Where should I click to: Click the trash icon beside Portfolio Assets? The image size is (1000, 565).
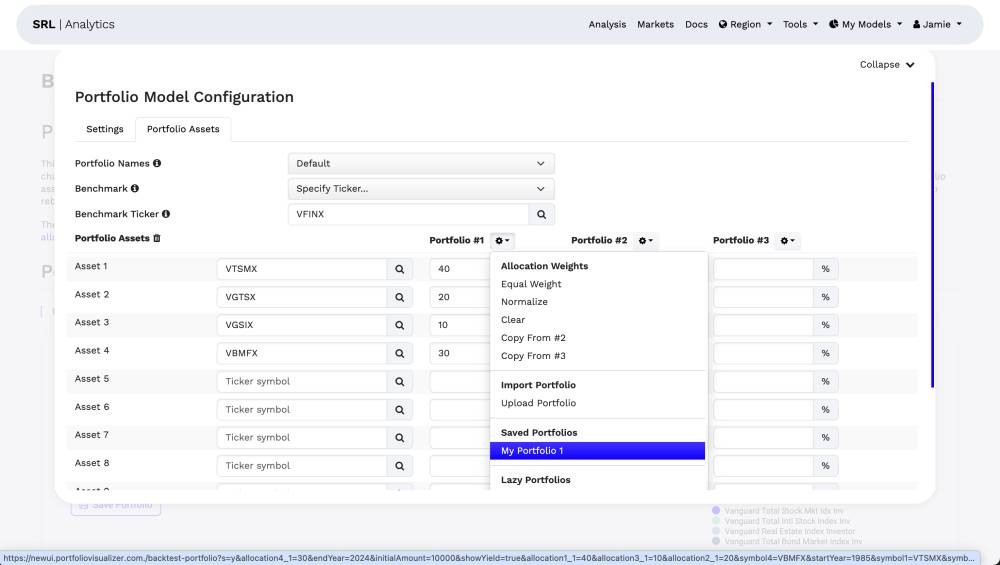tap(157, 238)
